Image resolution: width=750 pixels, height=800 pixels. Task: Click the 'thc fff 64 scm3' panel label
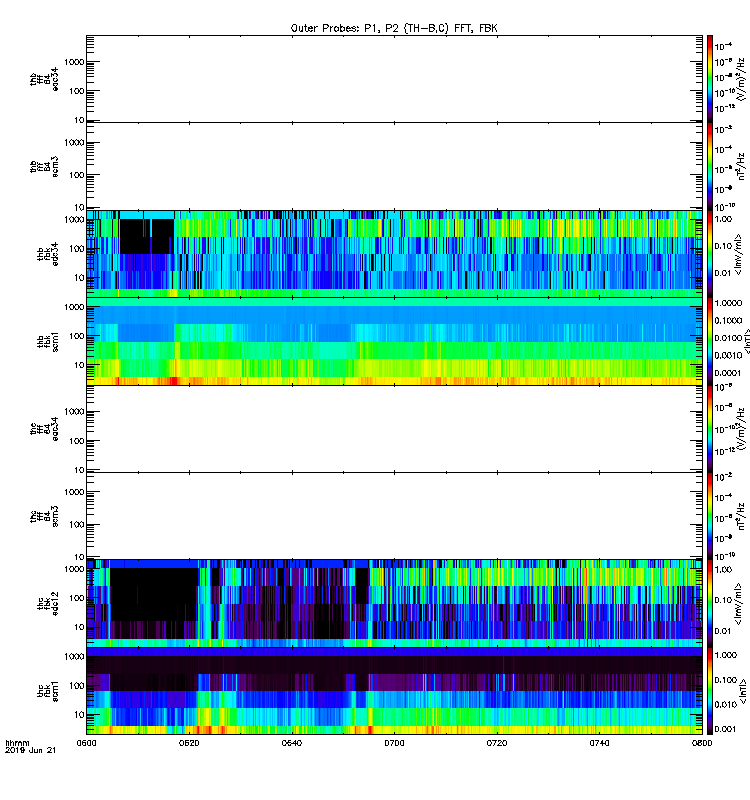(44, 516)
